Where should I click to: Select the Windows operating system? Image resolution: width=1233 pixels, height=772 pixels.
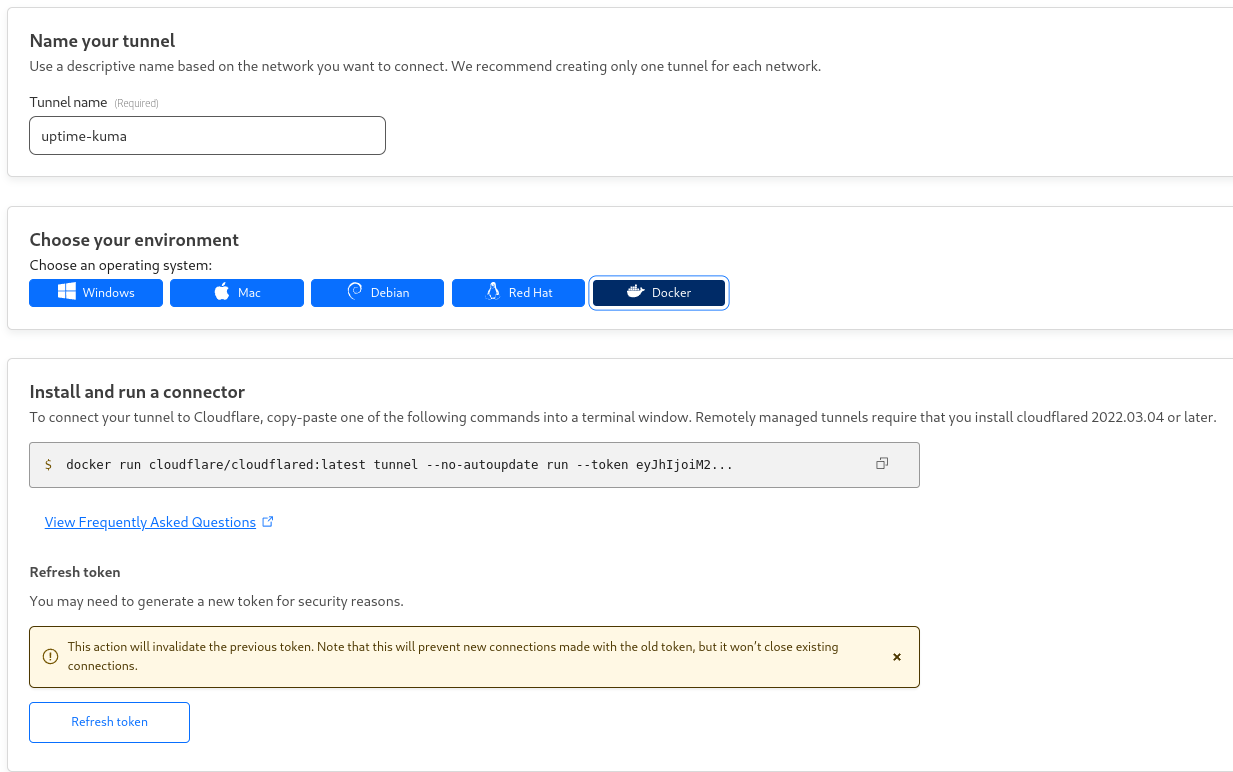click(96, 293)
